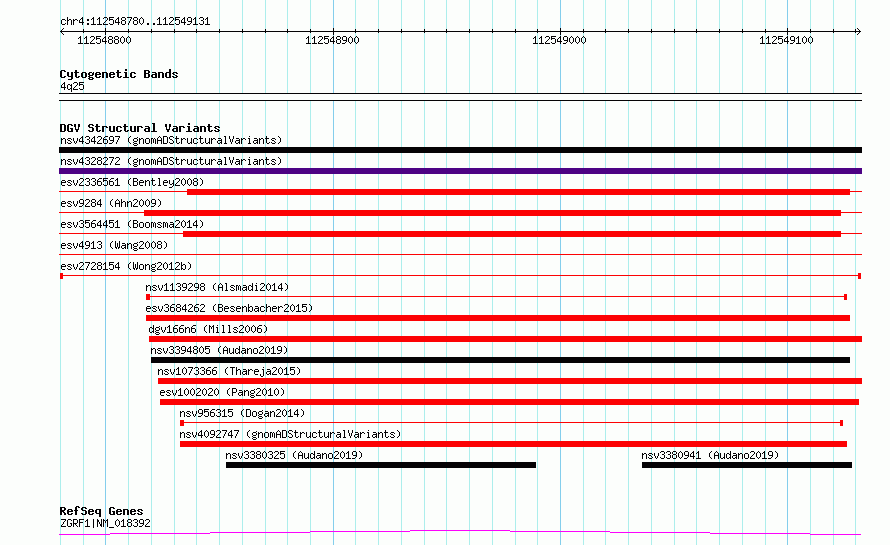Click the red bar of esv1002020
This screenshot has width=890, height=545.
509,402
